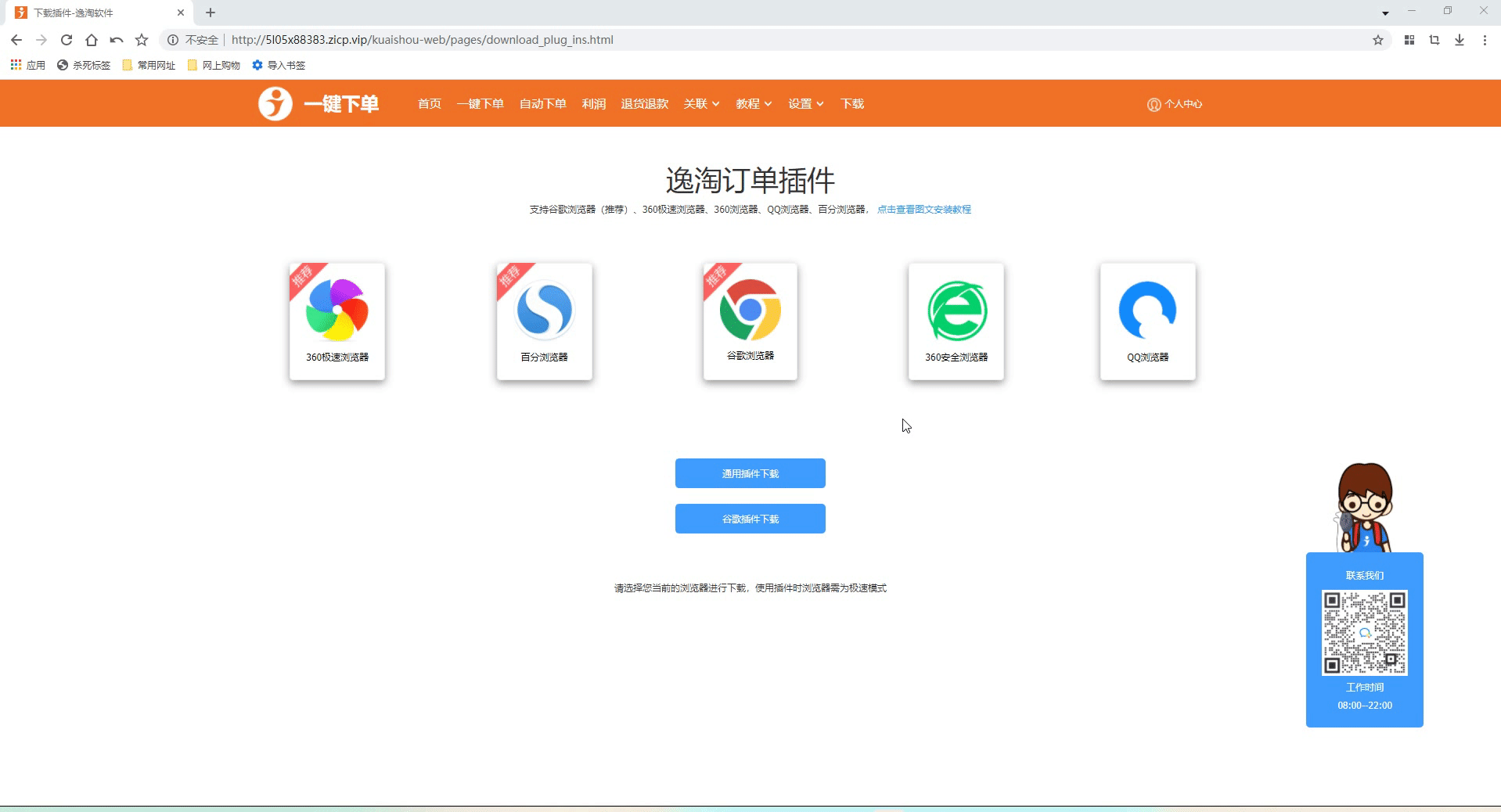Expand the 教程 dropdown menu
Screen dimensions: 1501x812
point(754,103)
